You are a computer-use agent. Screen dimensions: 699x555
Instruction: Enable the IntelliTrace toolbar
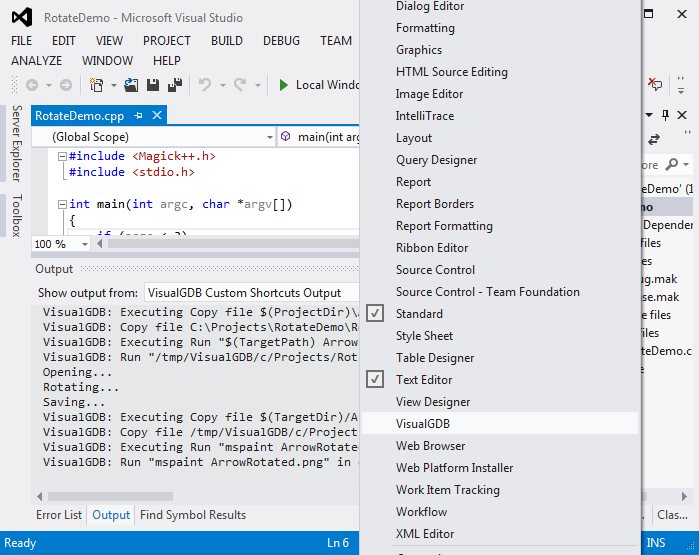500,116
